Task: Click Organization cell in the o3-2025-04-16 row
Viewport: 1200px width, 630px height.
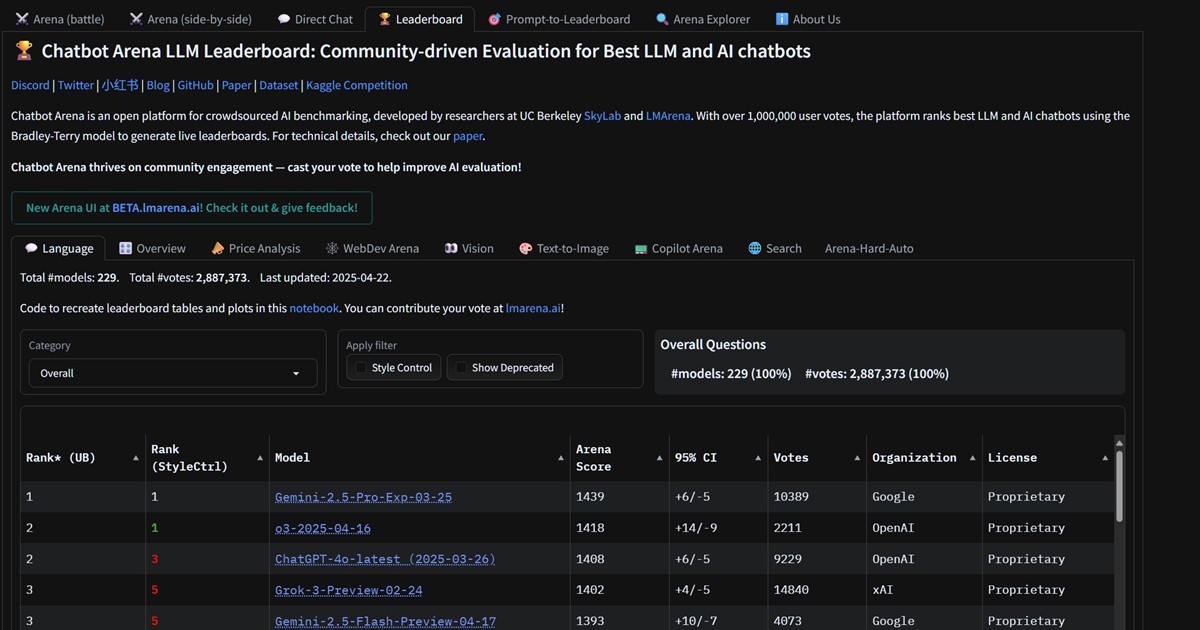Action: [924, 528]
